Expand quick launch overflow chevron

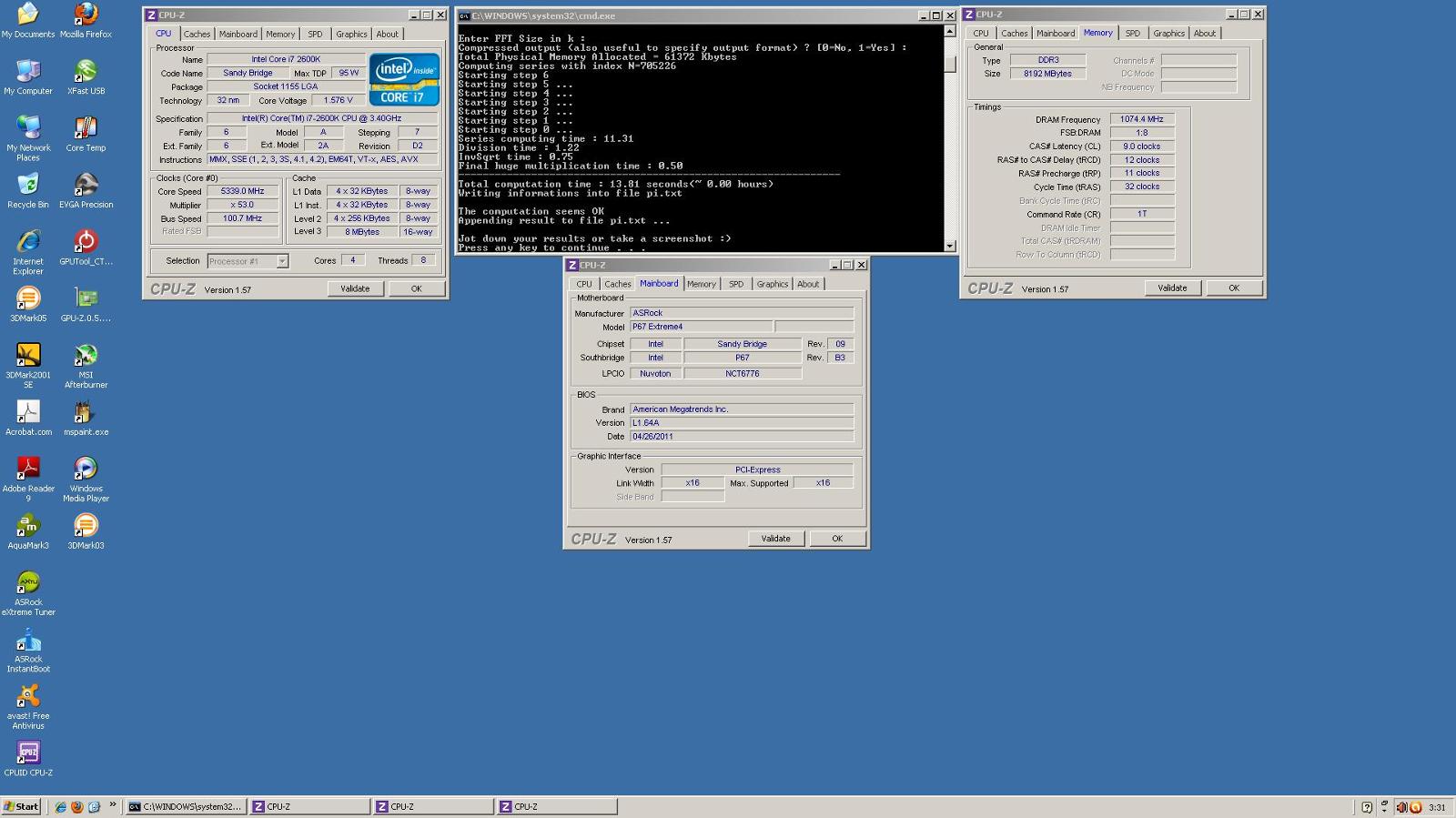coord(113,805)
